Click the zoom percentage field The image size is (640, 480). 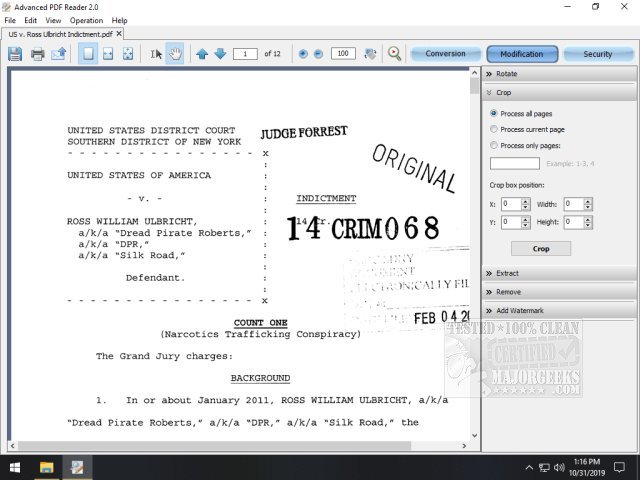point(343,53)
